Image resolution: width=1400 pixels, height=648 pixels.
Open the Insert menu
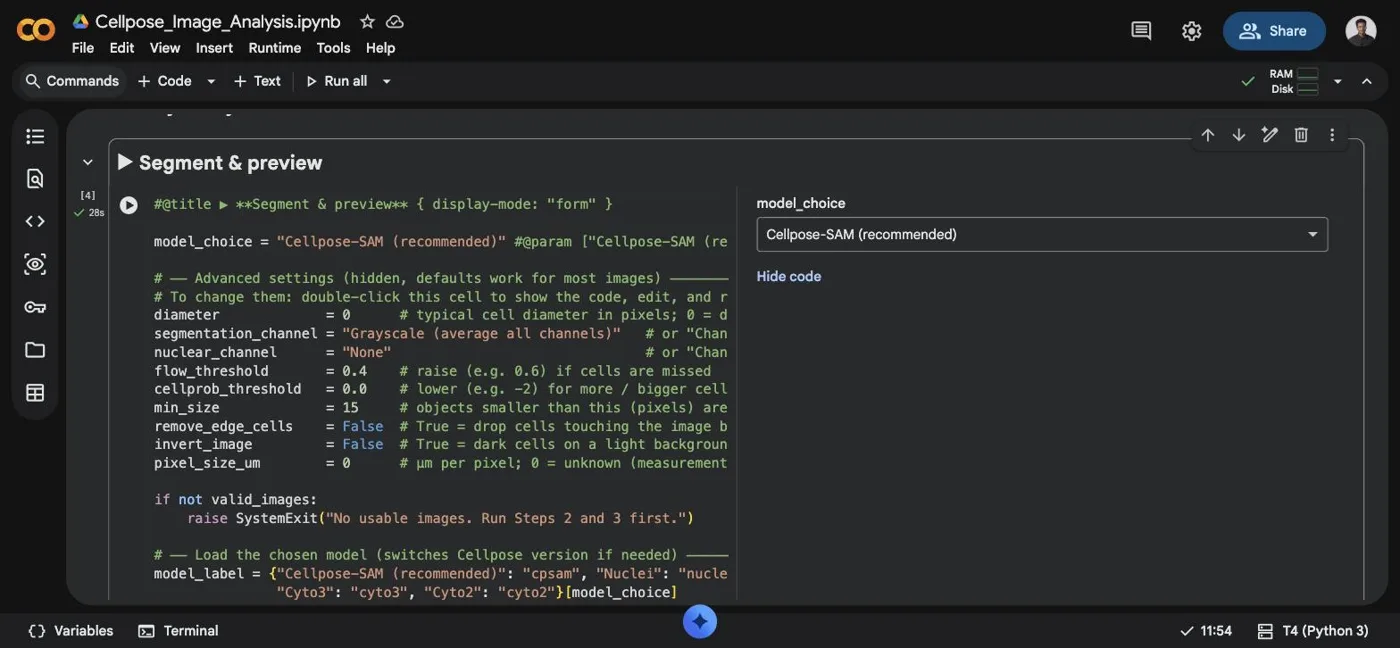click(x=214, y=48)
